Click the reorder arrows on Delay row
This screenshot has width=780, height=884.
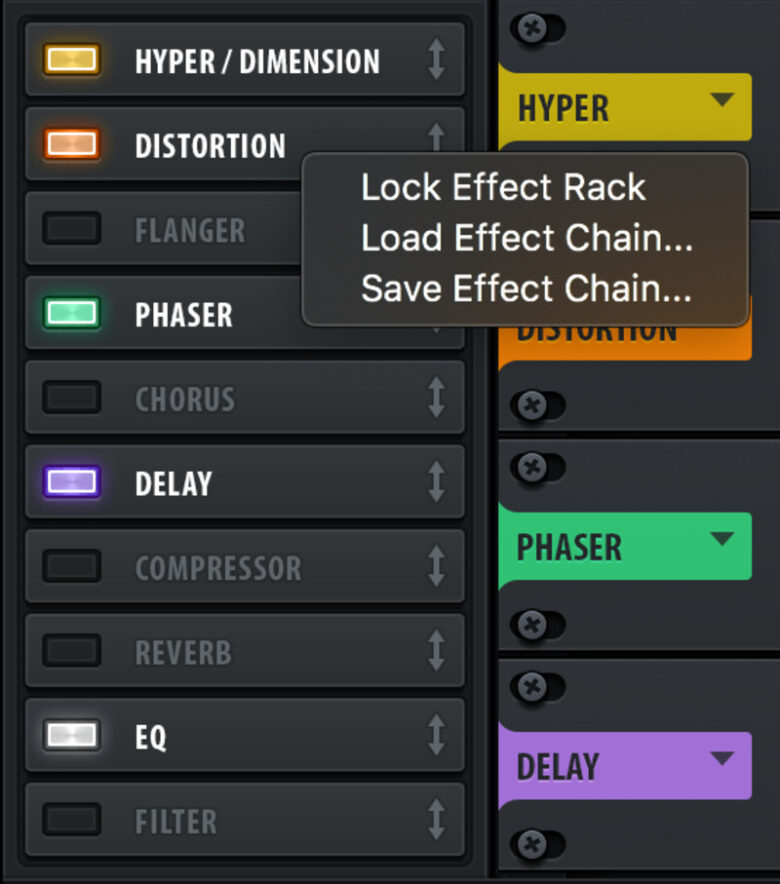click(435, 483)
